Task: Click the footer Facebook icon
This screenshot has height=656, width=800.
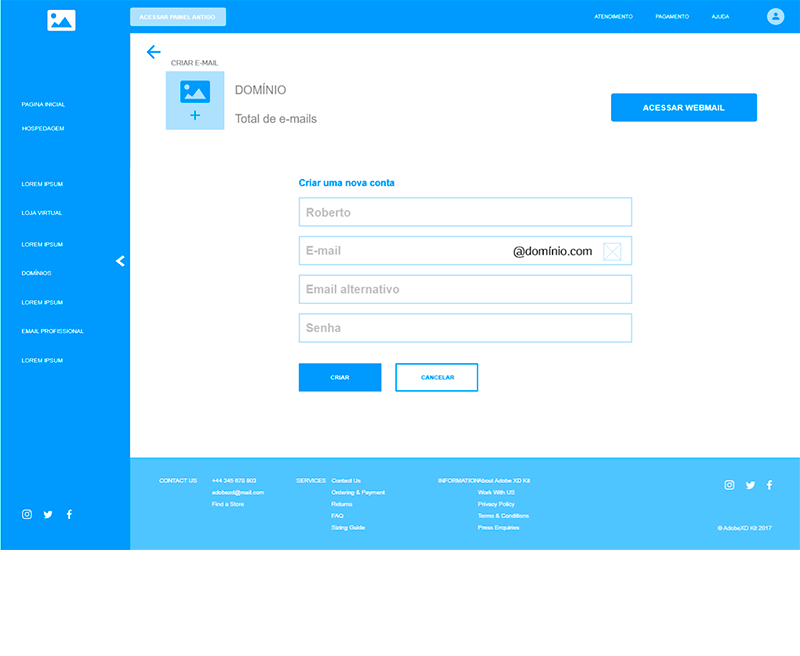Action: pyautogui.click(x=769, y=485)
